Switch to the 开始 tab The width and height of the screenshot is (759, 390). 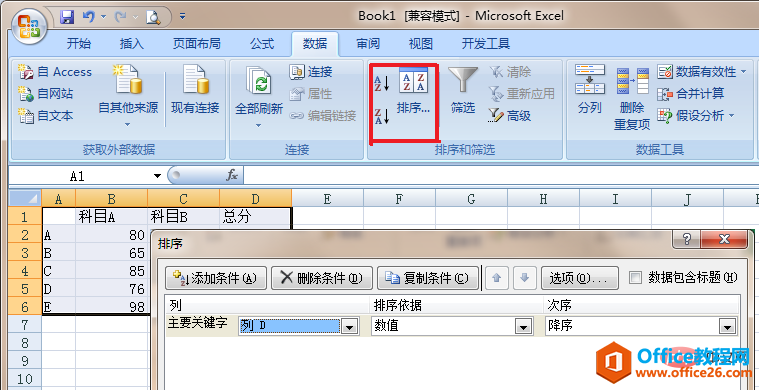click(79, 44)
